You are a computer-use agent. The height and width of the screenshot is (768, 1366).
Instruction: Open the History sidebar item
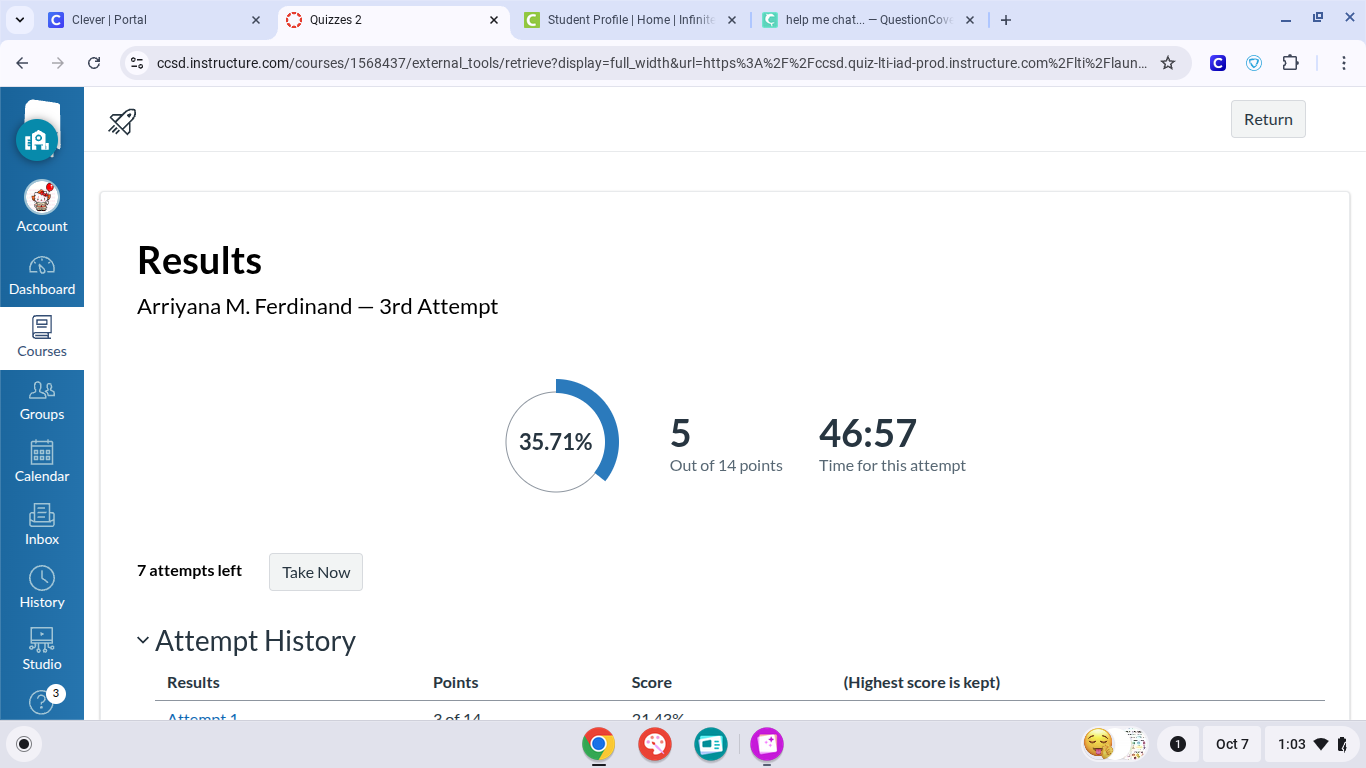[42, 588]
